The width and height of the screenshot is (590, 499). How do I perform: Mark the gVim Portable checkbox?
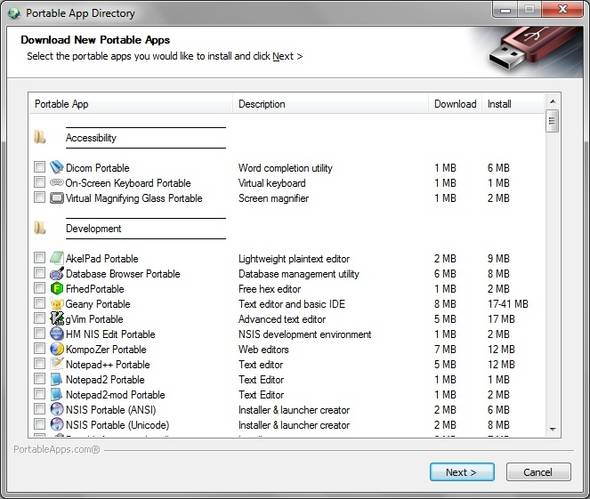point(40,319)
